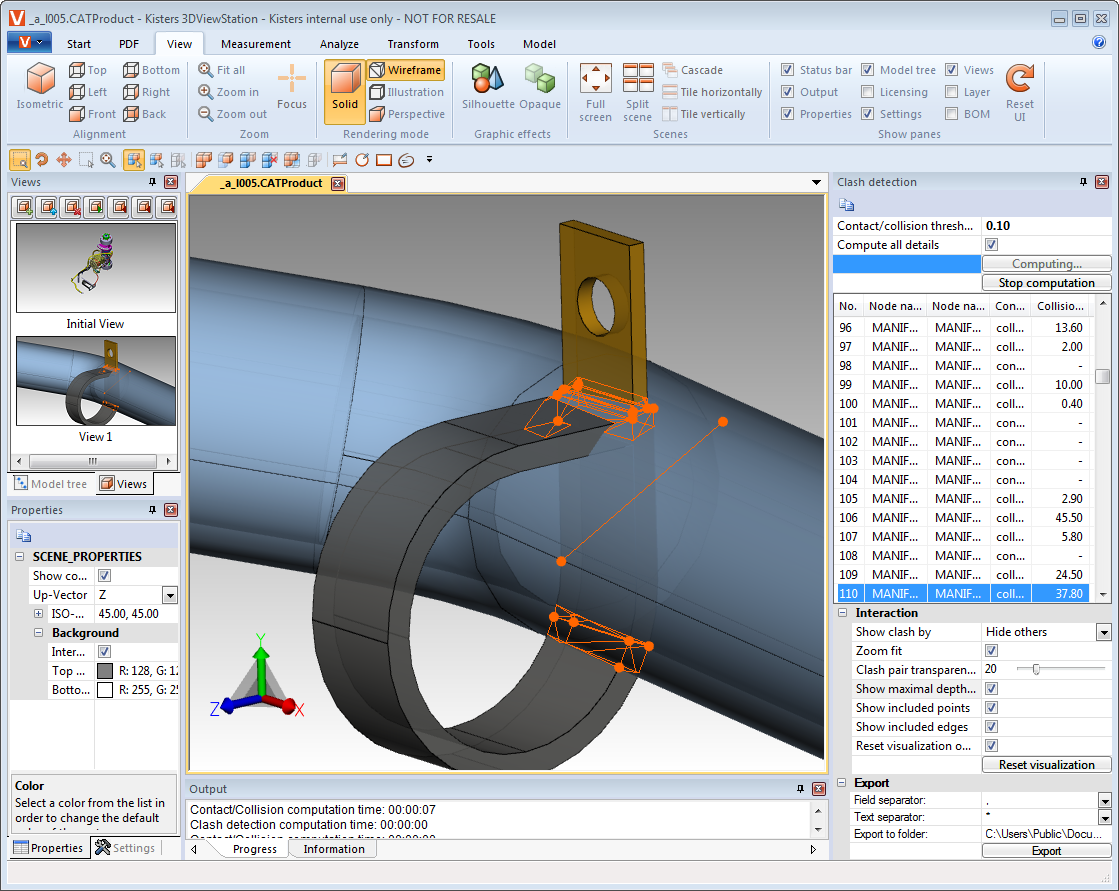
Task: Toggle the Output pane checkbox
Action: (787, 92)
